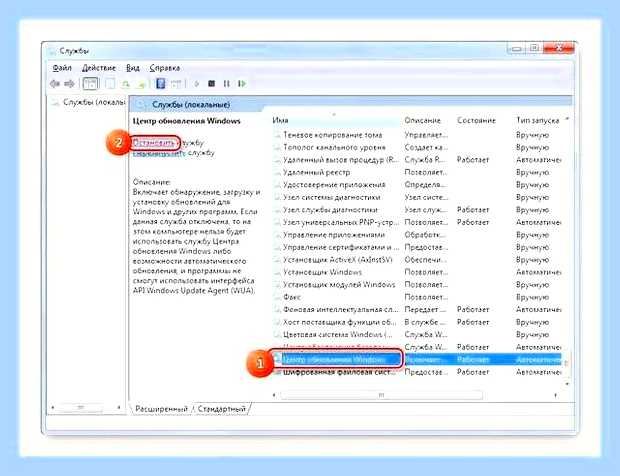The width and height of the screenshot is (620, 476).
Task: Click the service icon next to Факс
Action: click(278, 297)
